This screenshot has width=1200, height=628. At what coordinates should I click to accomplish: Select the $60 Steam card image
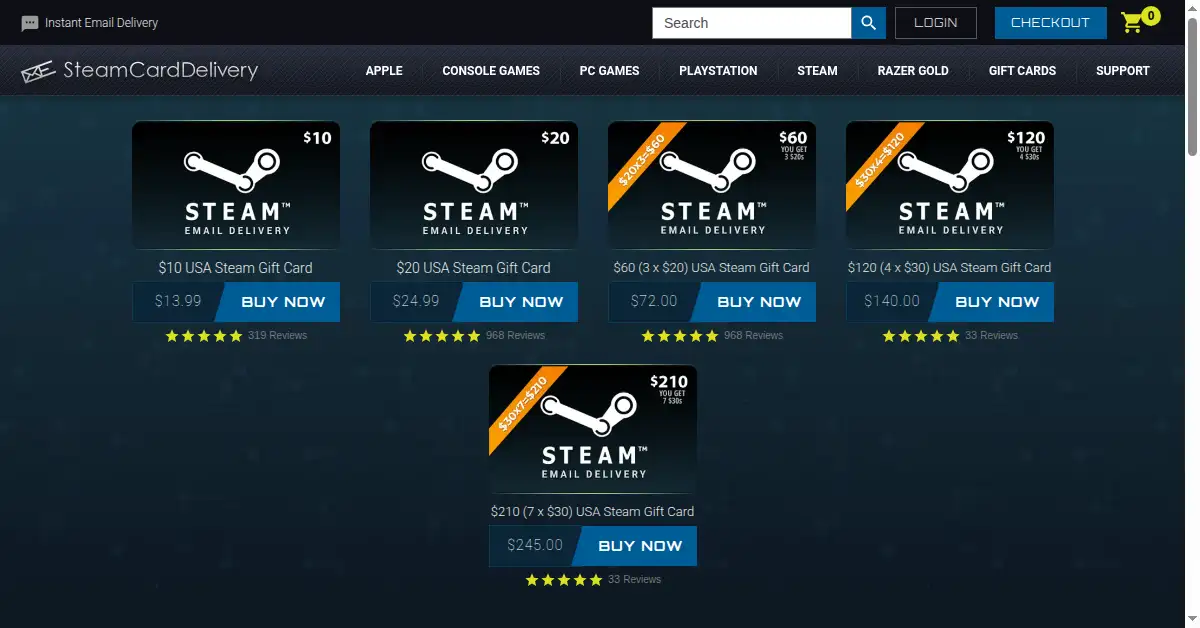pyautogui.click(x=712, y=185)
